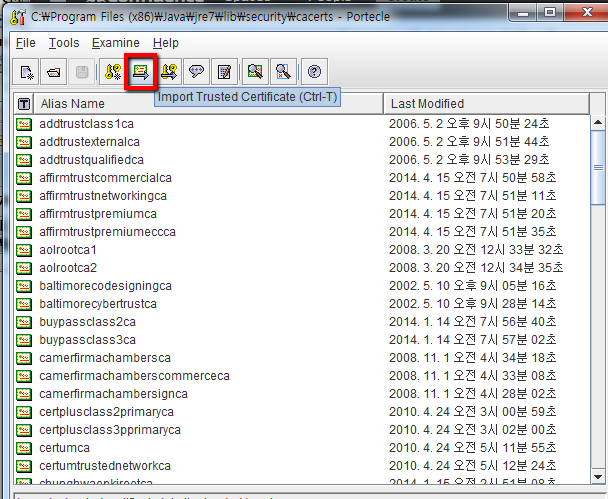The width and height of the screenshot is (608, 499).
Task: Click the Examine Certificate magnifier icon
Action: coord(255,72)
